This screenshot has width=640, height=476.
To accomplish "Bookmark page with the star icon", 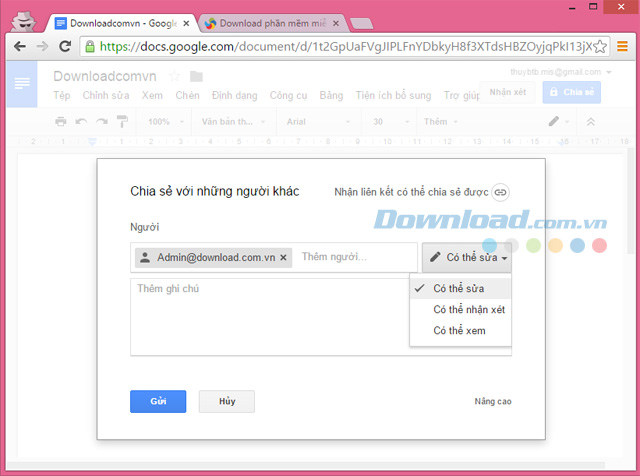I will pyautogui.click(x=600, y=47).
